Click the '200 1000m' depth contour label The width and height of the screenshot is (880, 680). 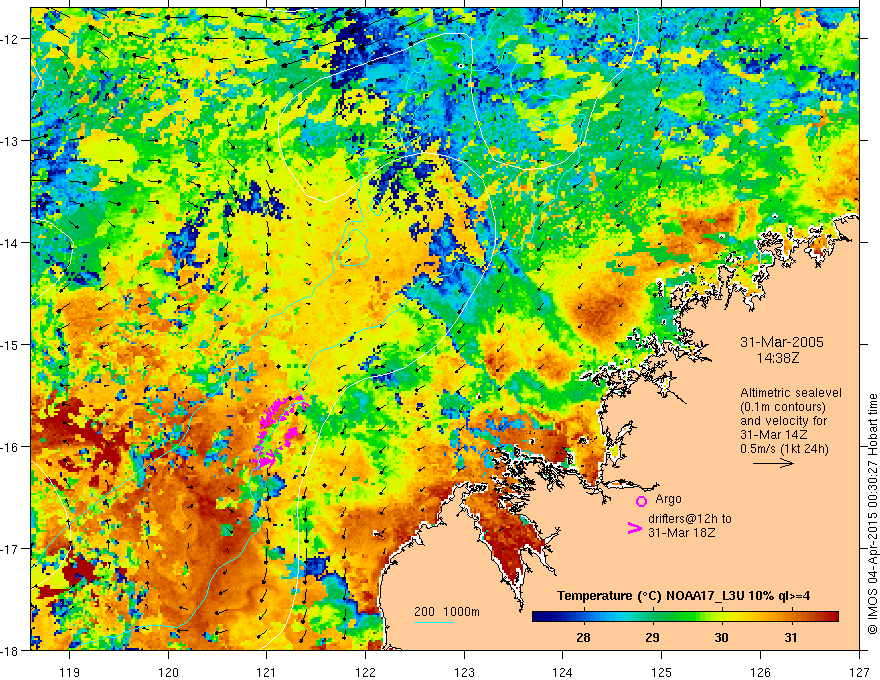click(x=447, y=612)
